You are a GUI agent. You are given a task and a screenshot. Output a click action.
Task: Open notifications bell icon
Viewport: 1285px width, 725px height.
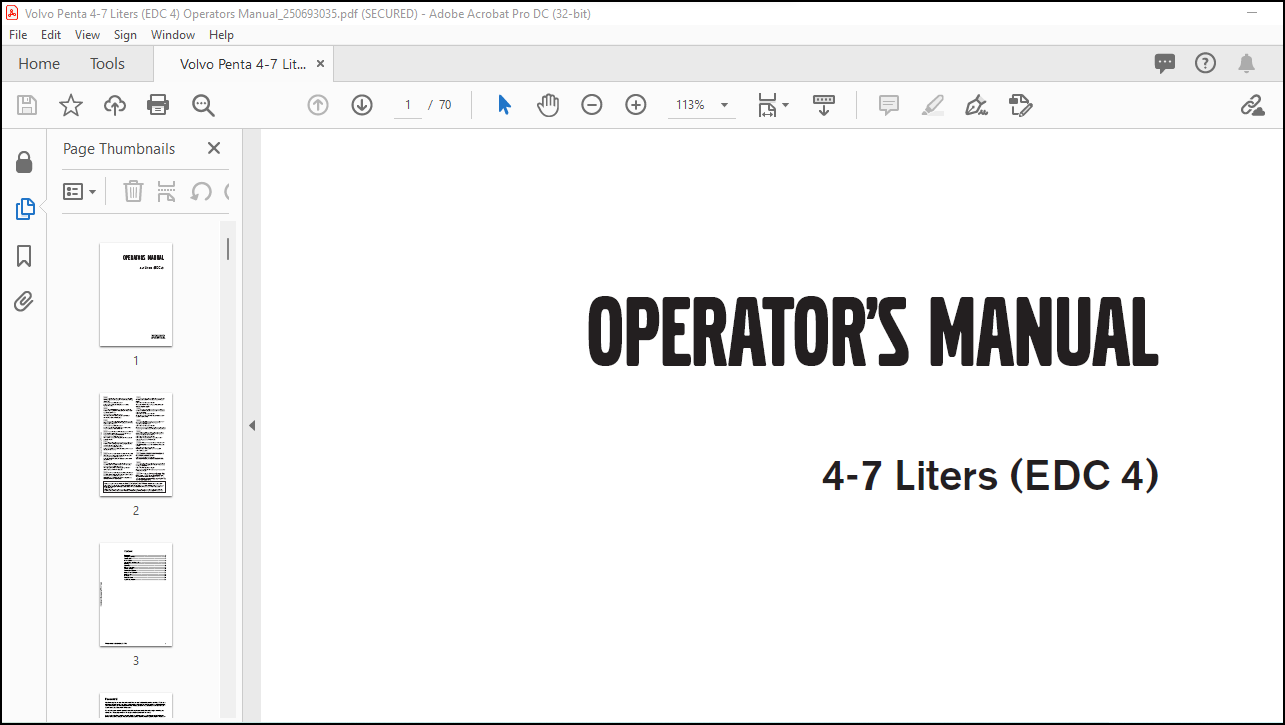click(x=1246, y=64)
